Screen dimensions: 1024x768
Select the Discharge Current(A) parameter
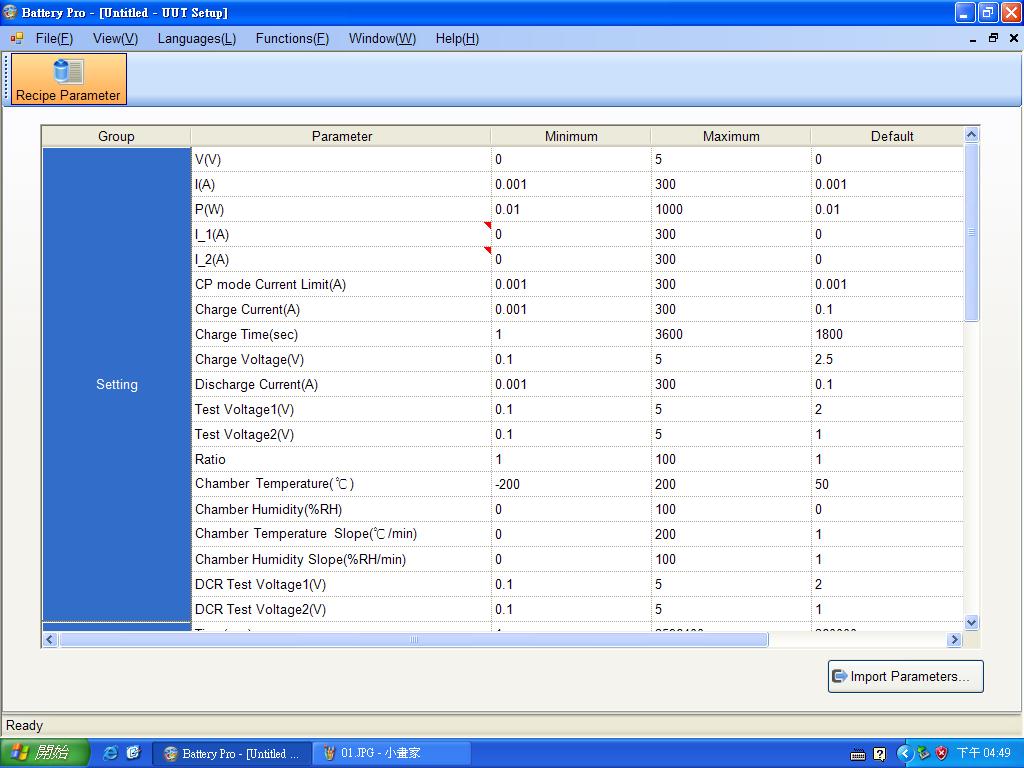(x=341, y=384)
